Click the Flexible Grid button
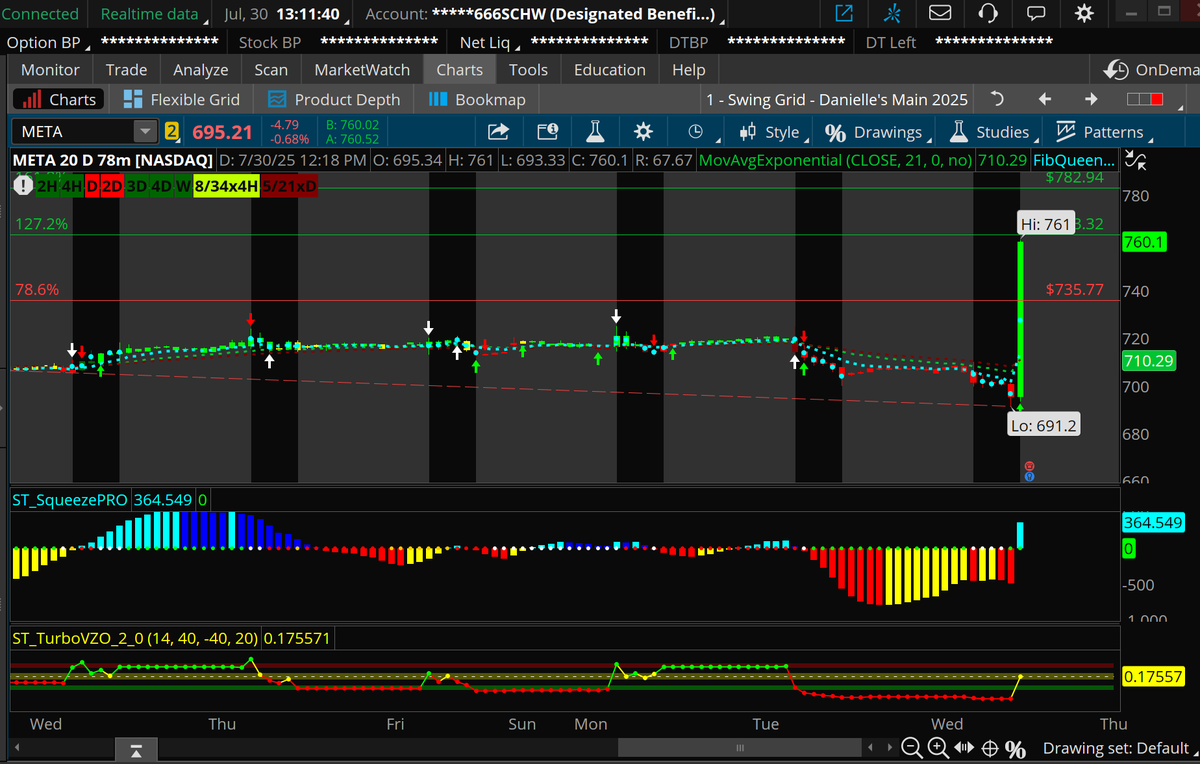The image size is (1200, 764). (x=183, y=99)
